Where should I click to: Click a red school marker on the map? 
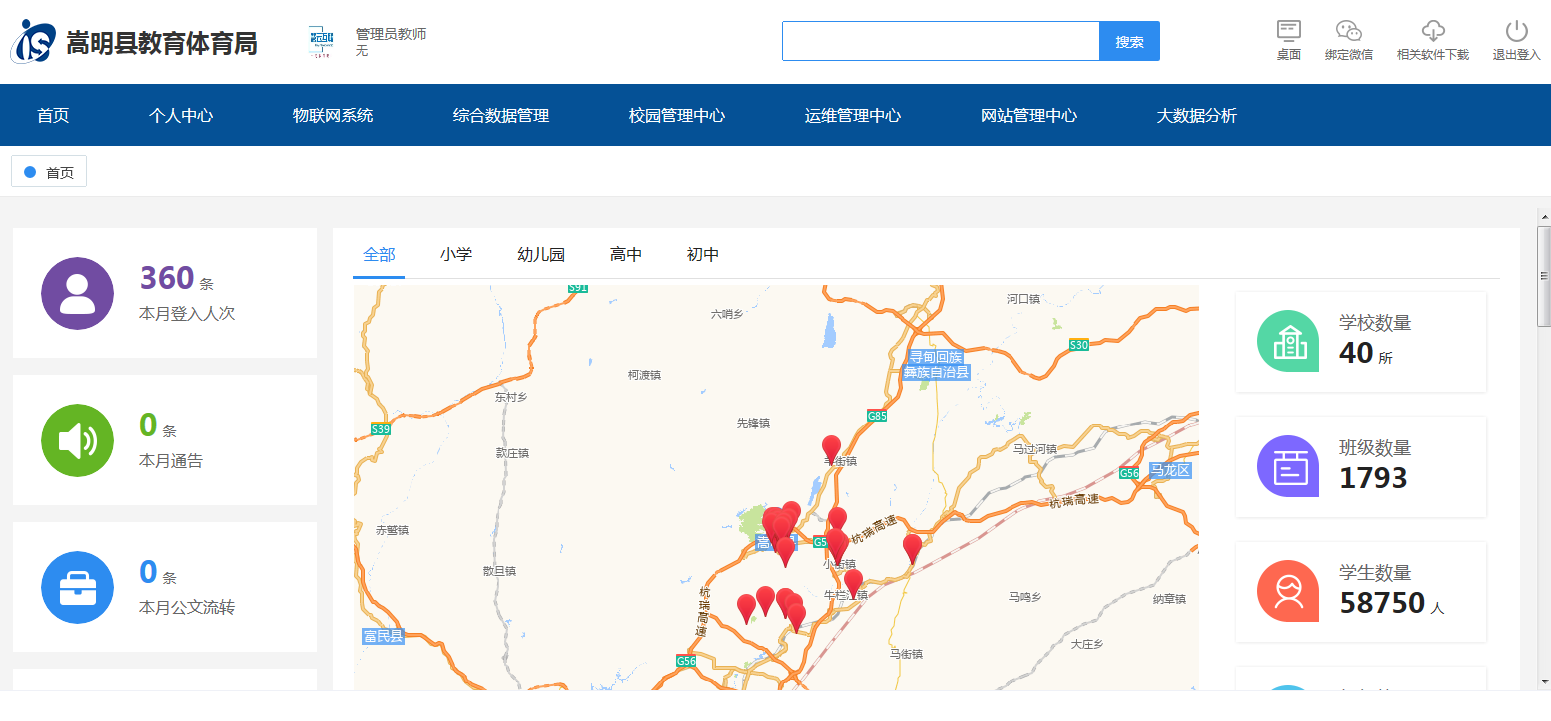(830, 445)
